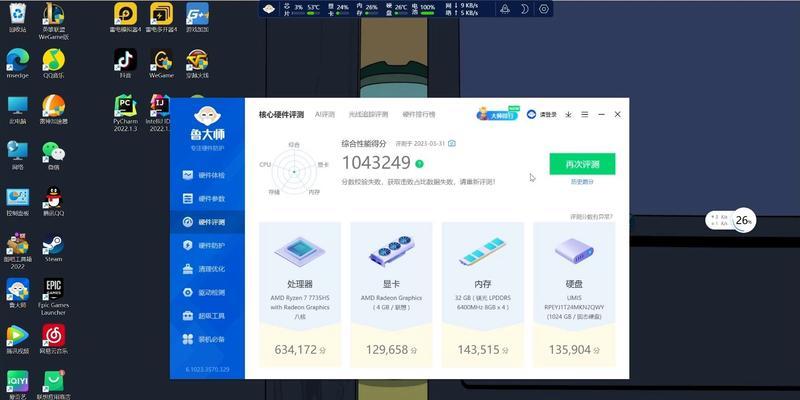
Task: Click the 129,658 graphics score
Action: click(x=387, y=350)
